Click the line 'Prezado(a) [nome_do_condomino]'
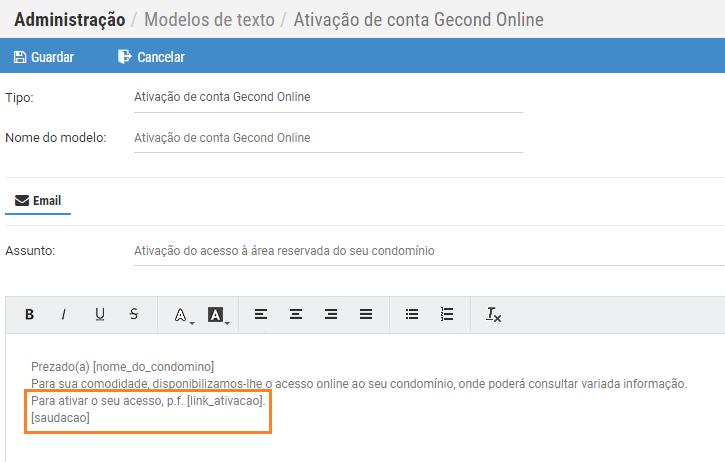 [123, 367]
